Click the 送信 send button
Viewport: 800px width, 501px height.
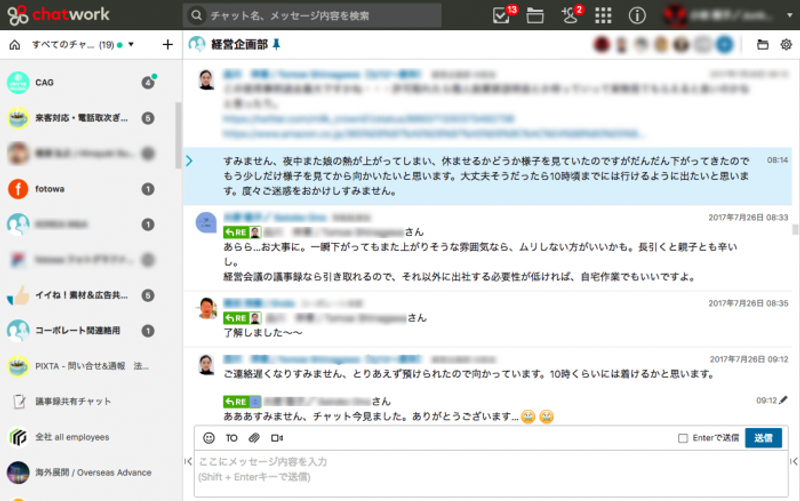(763, 438)
